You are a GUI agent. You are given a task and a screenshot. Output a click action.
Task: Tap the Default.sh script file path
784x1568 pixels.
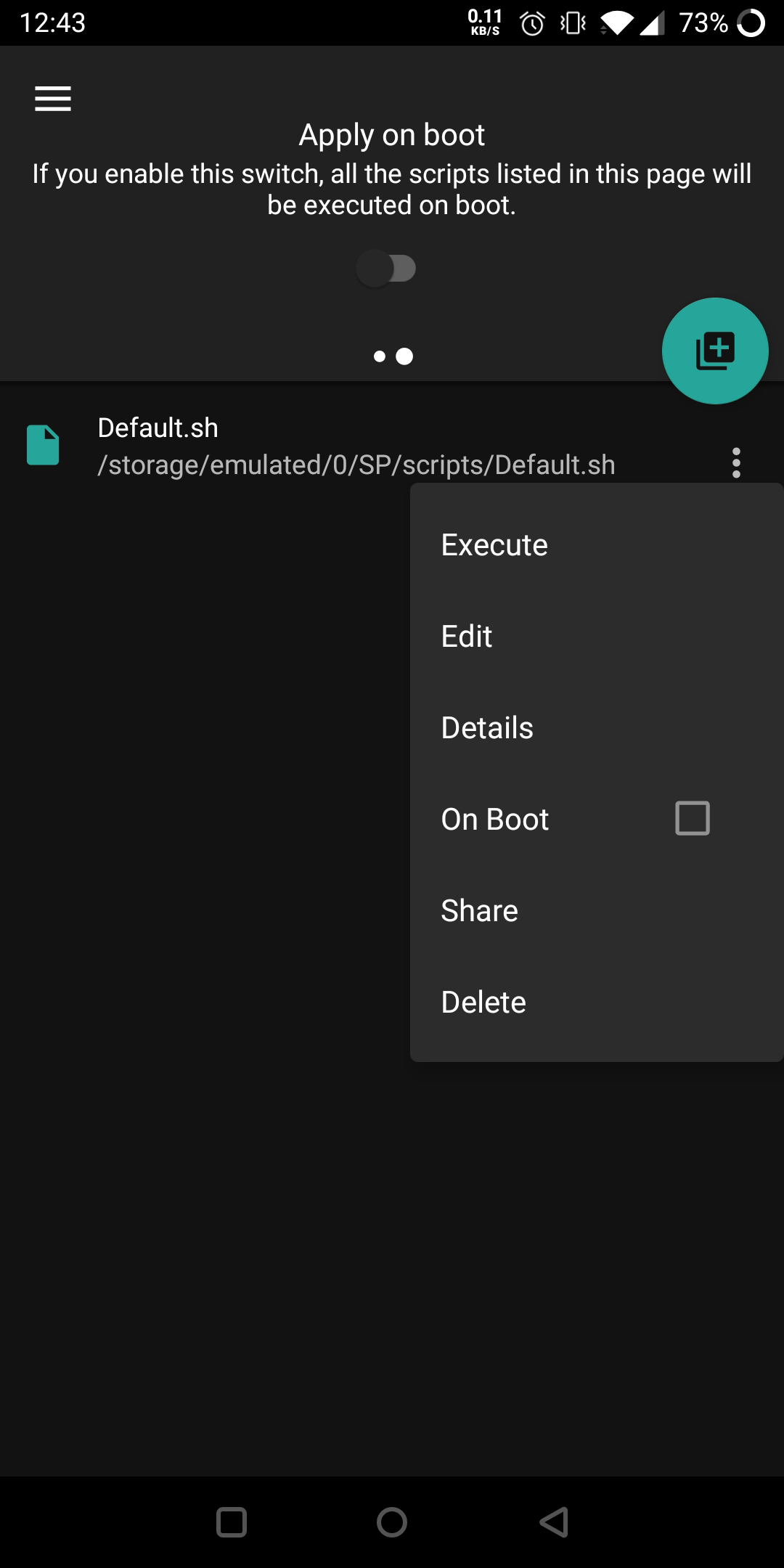[356, 465]
